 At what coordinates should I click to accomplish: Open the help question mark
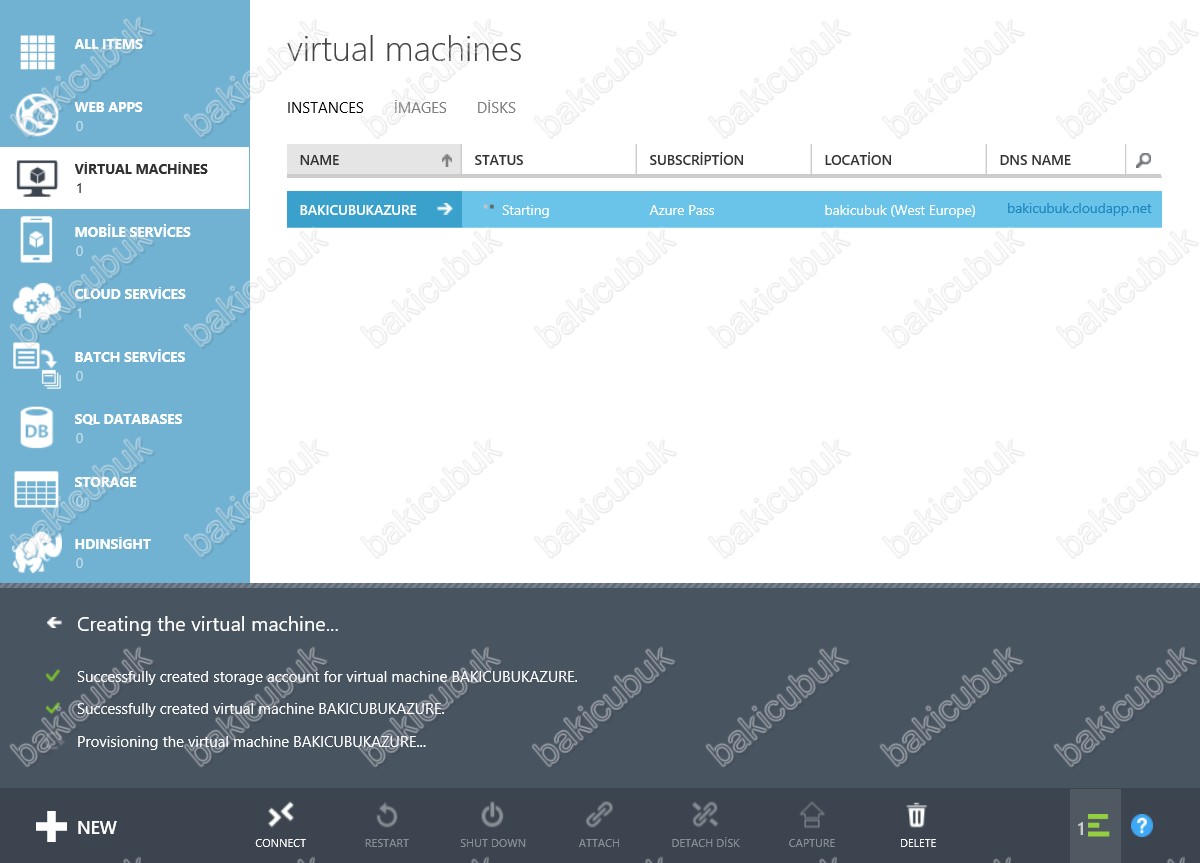point(1142,826)
